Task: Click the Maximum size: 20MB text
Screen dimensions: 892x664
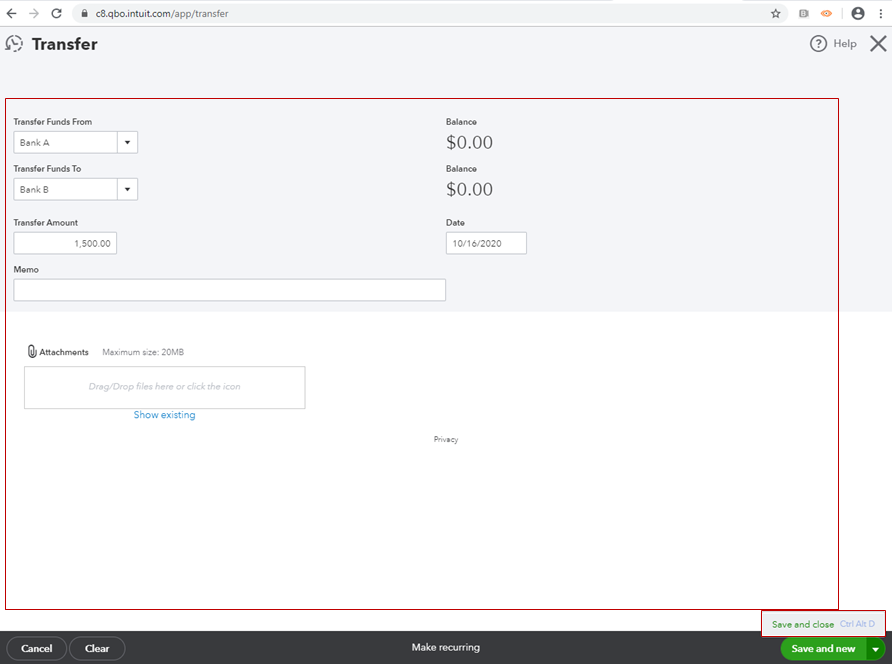Action: coord(143,352)
